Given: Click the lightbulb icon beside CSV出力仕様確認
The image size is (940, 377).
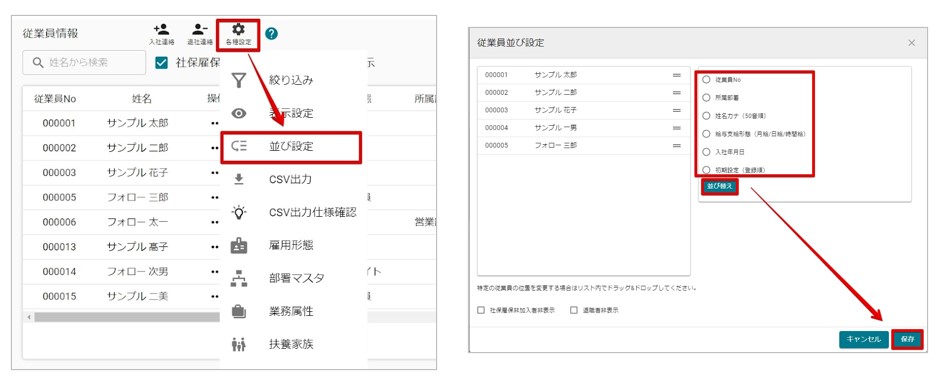Looking at the screenshot, I should [239, 212].
